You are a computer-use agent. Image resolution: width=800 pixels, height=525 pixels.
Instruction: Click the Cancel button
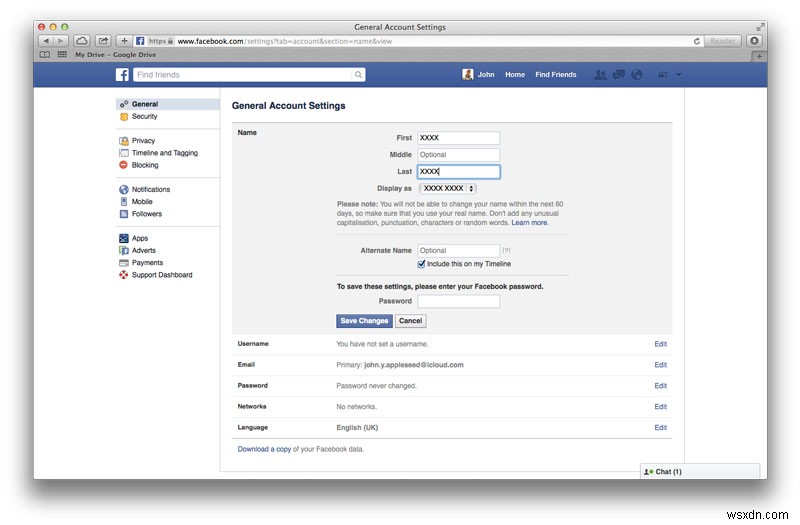(410, 321)
